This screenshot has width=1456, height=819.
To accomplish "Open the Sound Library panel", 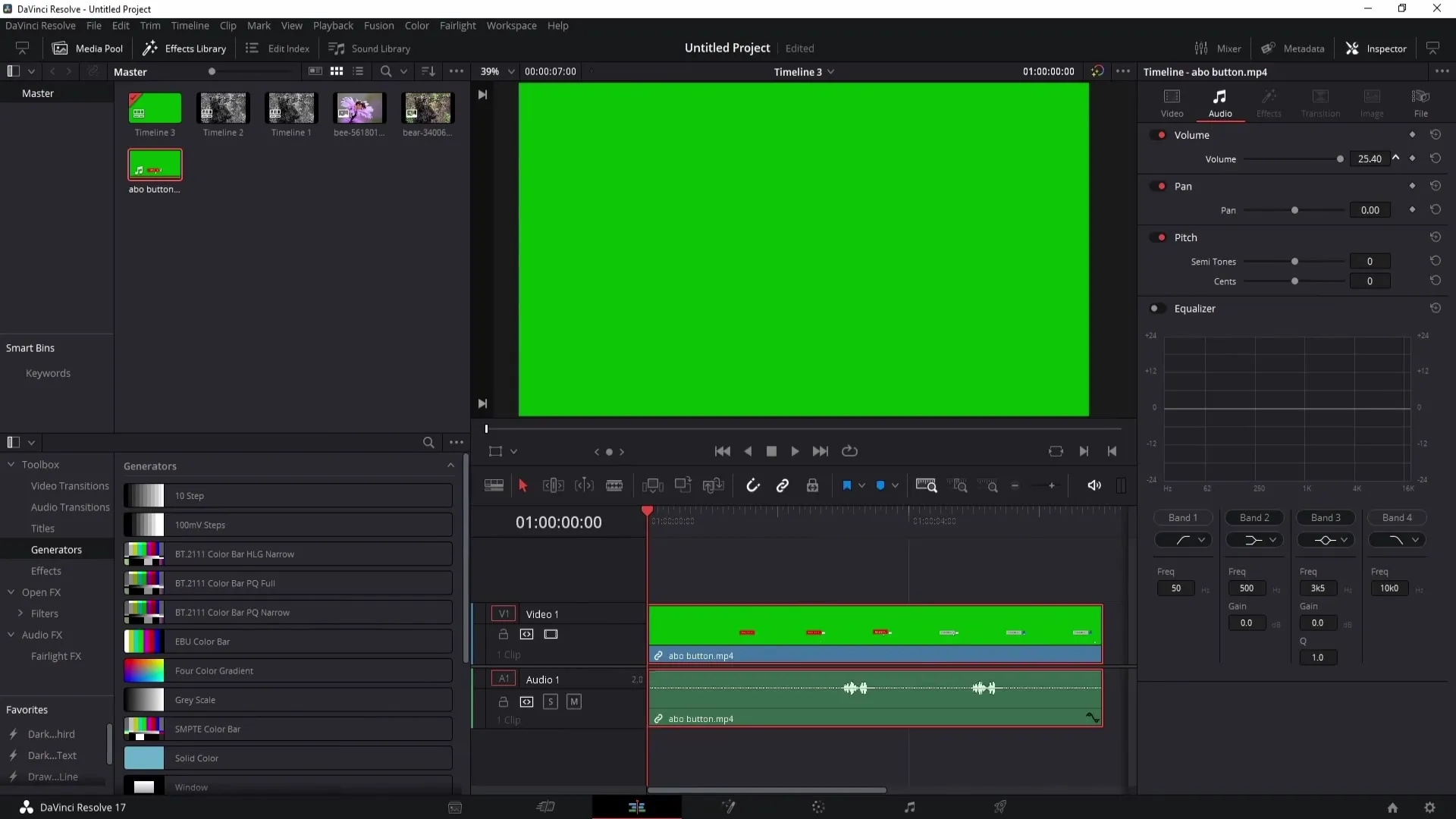I will (369, 49).
